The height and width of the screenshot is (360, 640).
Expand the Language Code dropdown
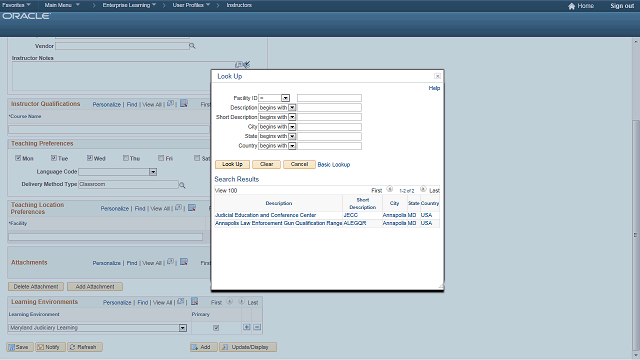tap(153, 172)
